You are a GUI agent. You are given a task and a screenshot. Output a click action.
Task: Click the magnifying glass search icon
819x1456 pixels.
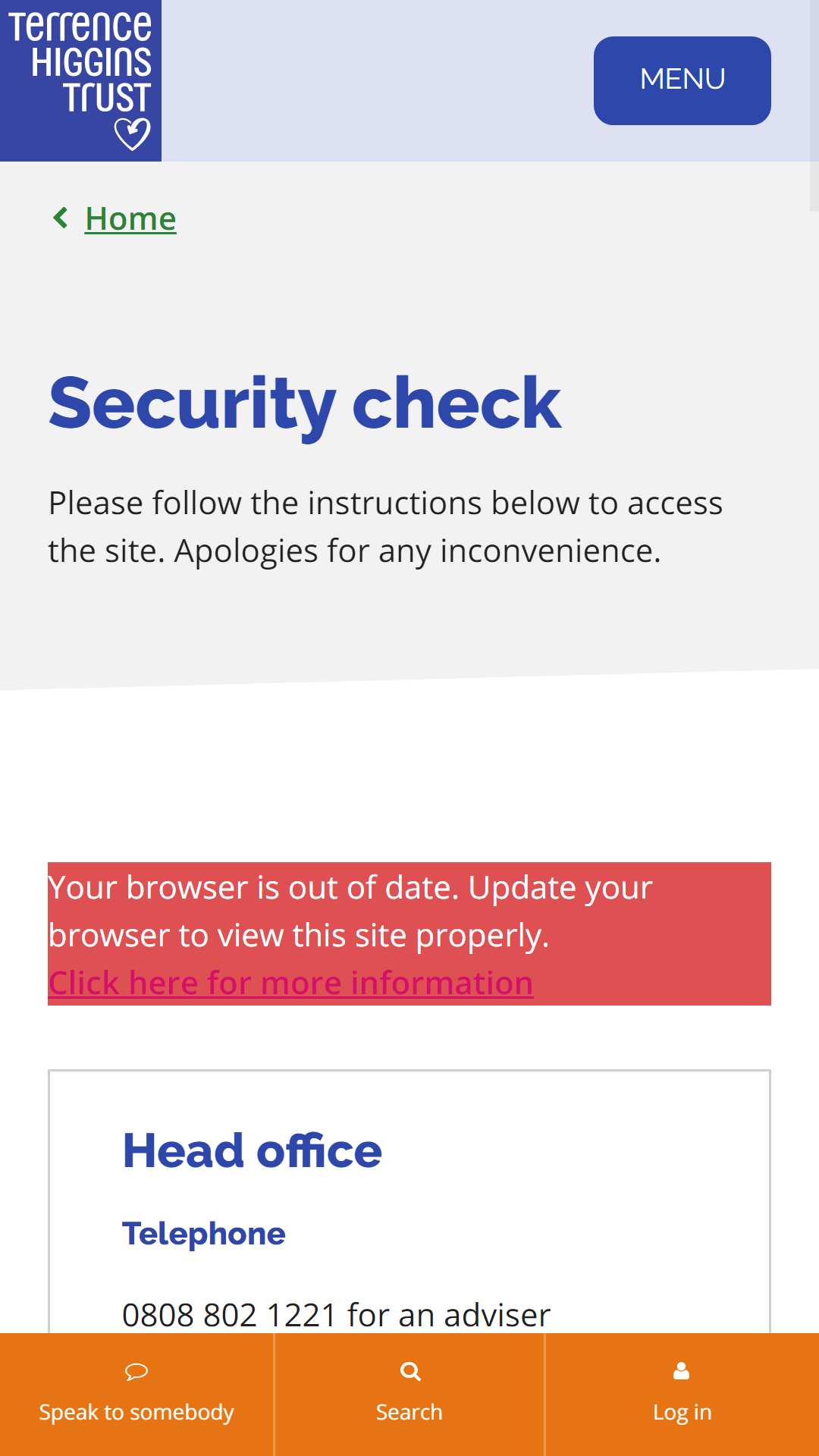410,1371
